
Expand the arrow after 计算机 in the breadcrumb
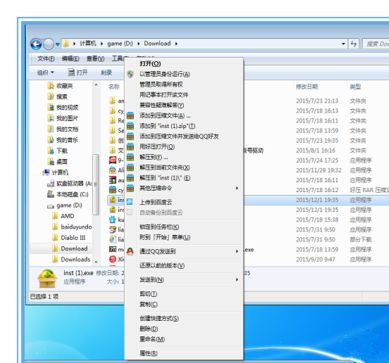tap(101, 44)
